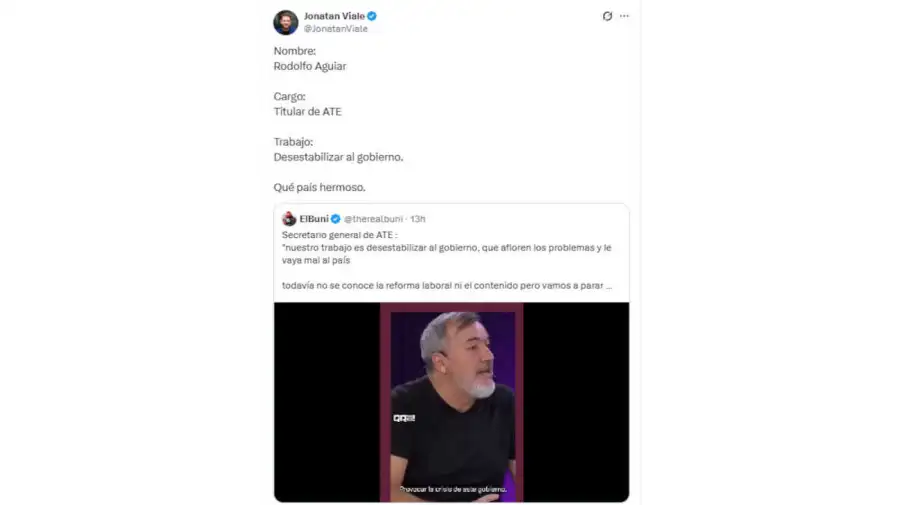The image size is (900, 505).
Task: Open the three-dot more options menu
Action: (624, 16)
